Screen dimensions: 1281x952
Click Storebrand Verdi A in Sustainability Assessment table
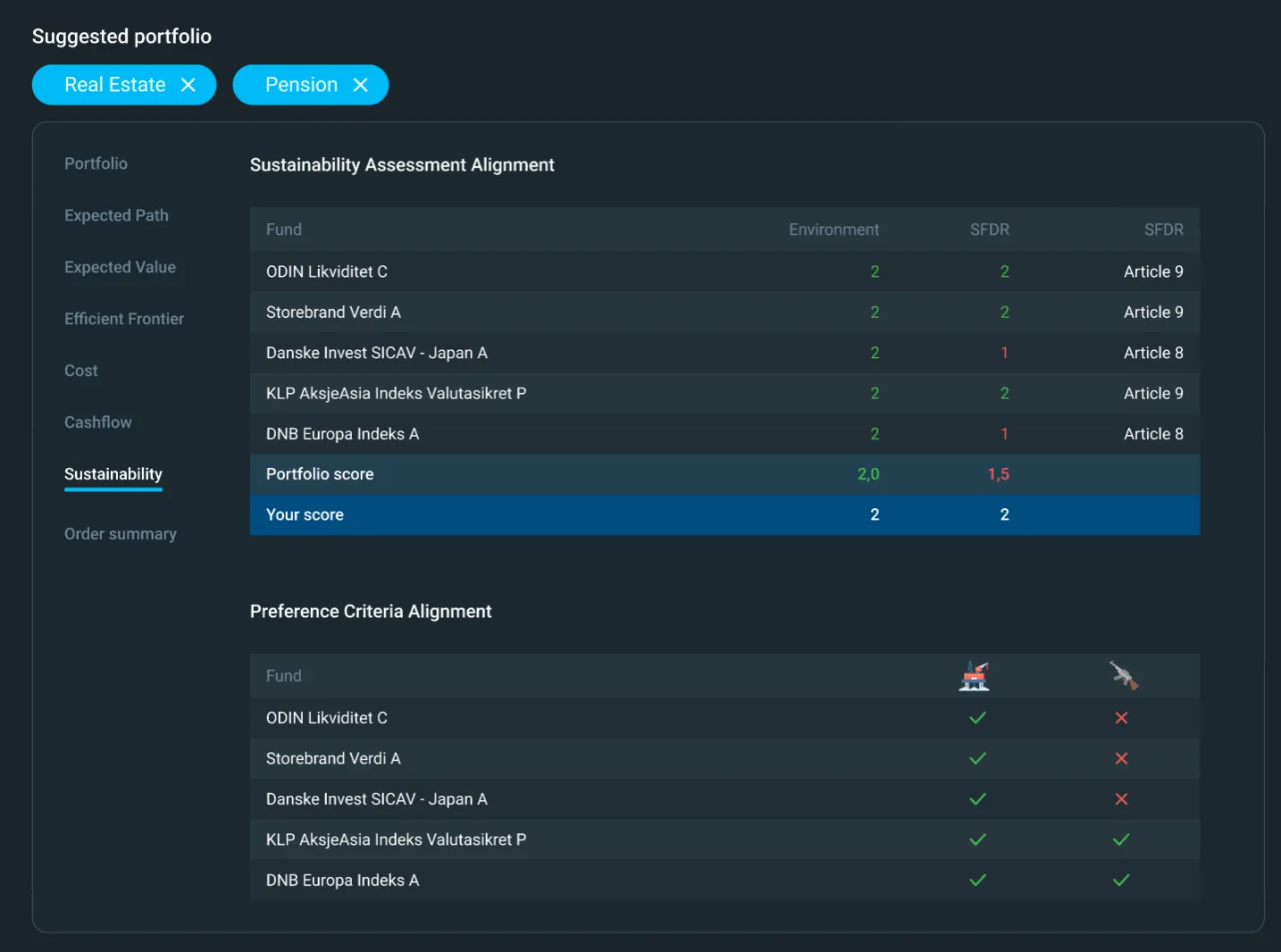[x=333, y=312]
